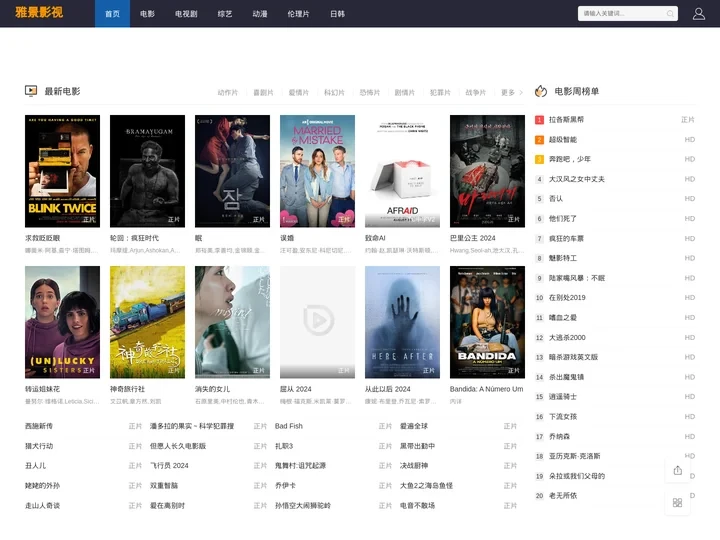Switch to the 电视剧 tab
The height and width of the screenshot is (540, 720).
186,14
